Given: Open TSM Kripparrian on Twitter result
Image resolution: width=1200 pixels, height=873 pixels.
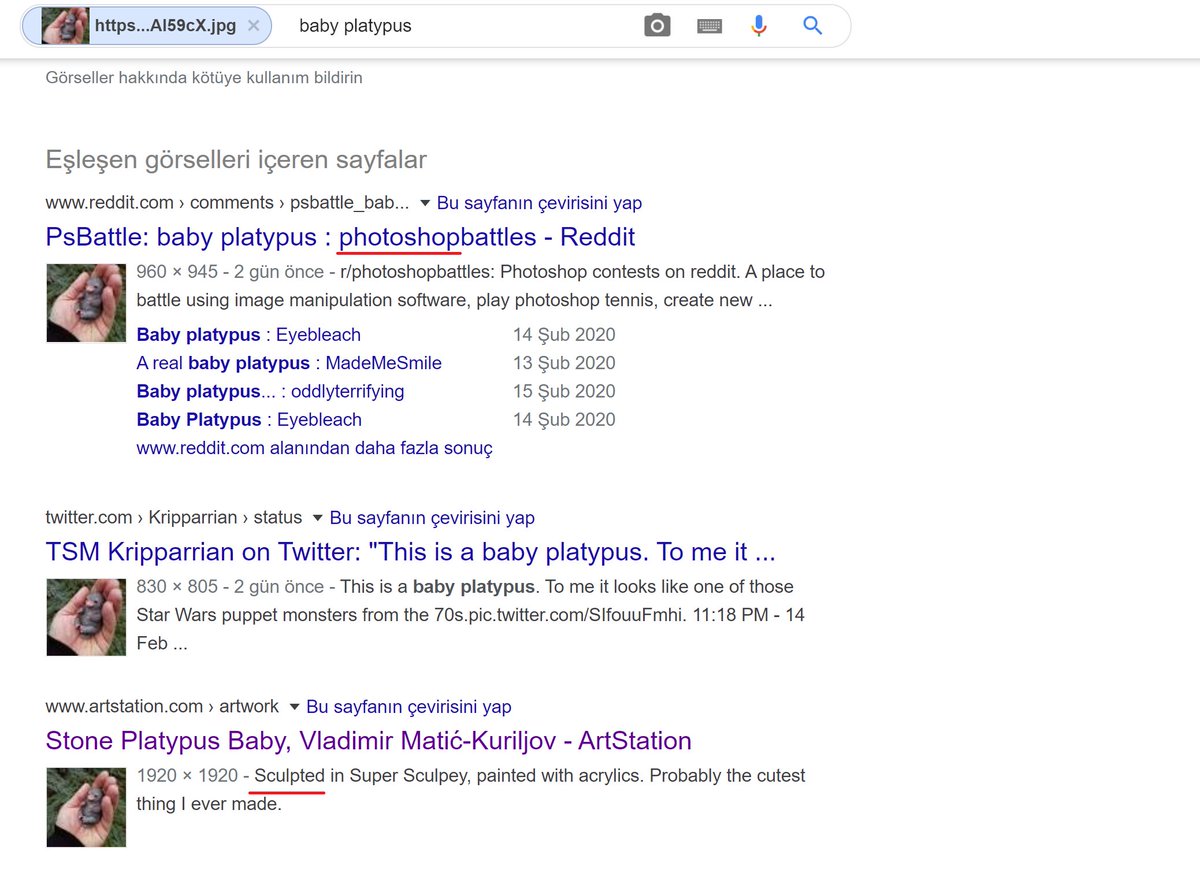Looking at the screenshot, I should click(x=410, y=552).
